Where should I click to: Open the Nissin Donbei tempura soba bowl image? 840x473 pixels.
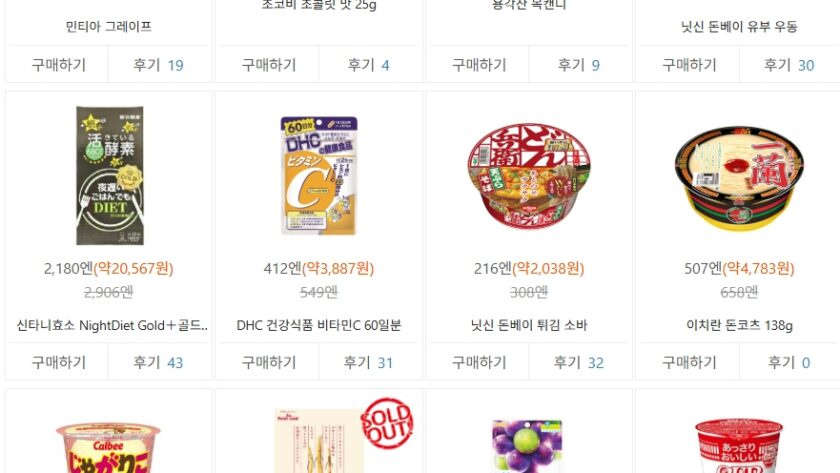click(x=529, y=176)
